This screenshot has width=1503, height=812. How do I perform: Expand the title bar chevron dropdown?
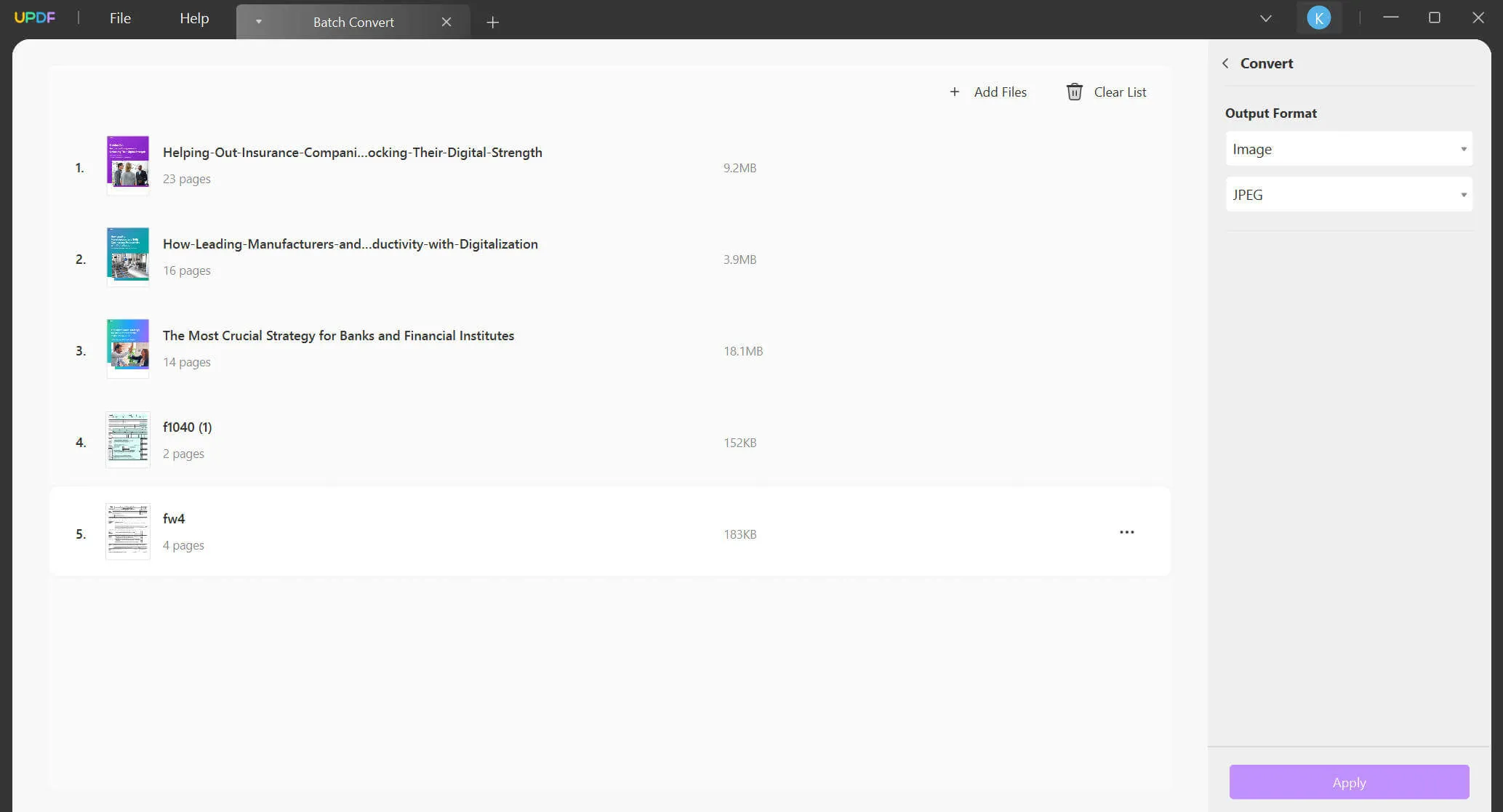pos(1265,18)
